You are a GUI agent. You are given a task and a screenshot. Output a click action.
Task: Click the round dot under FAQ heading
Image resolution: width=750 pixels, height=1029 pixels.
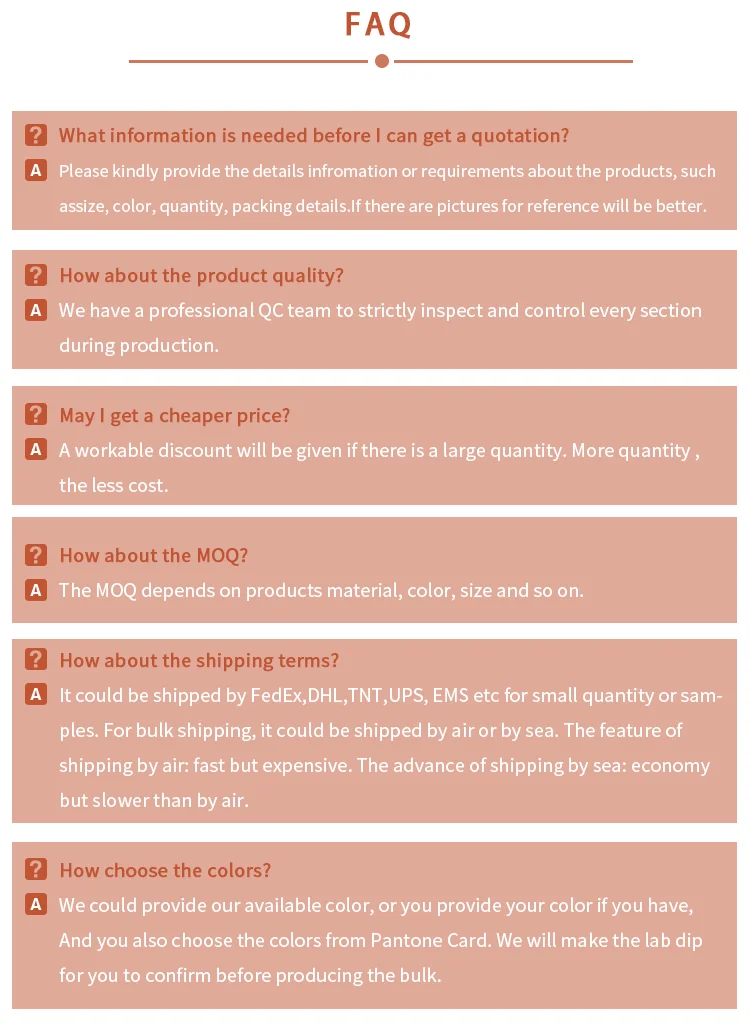point(381,61)
